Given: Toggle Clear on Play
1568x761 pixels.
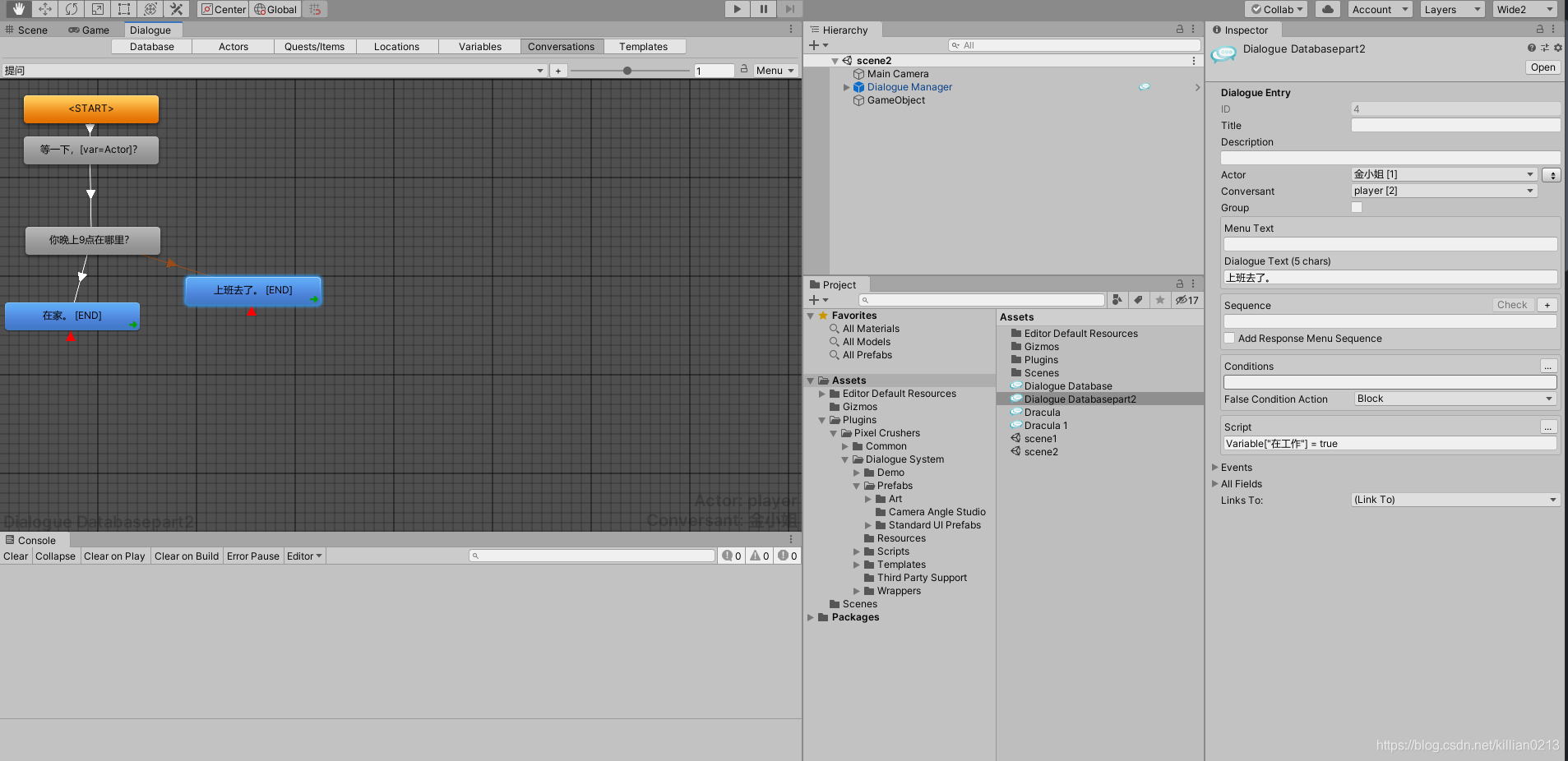Looking at the screenshot, I should coord(114,556).
